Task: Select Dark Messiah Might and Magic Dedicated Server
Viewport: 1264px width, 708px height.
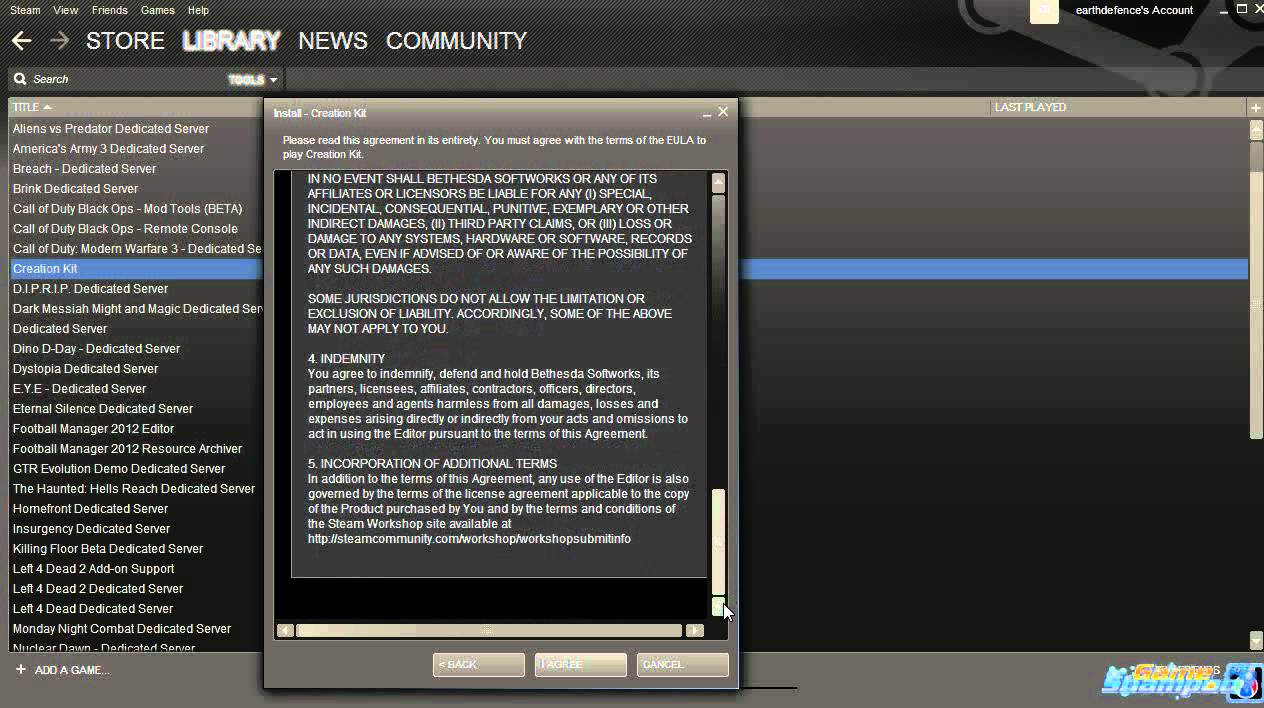Action: point(136,308)
